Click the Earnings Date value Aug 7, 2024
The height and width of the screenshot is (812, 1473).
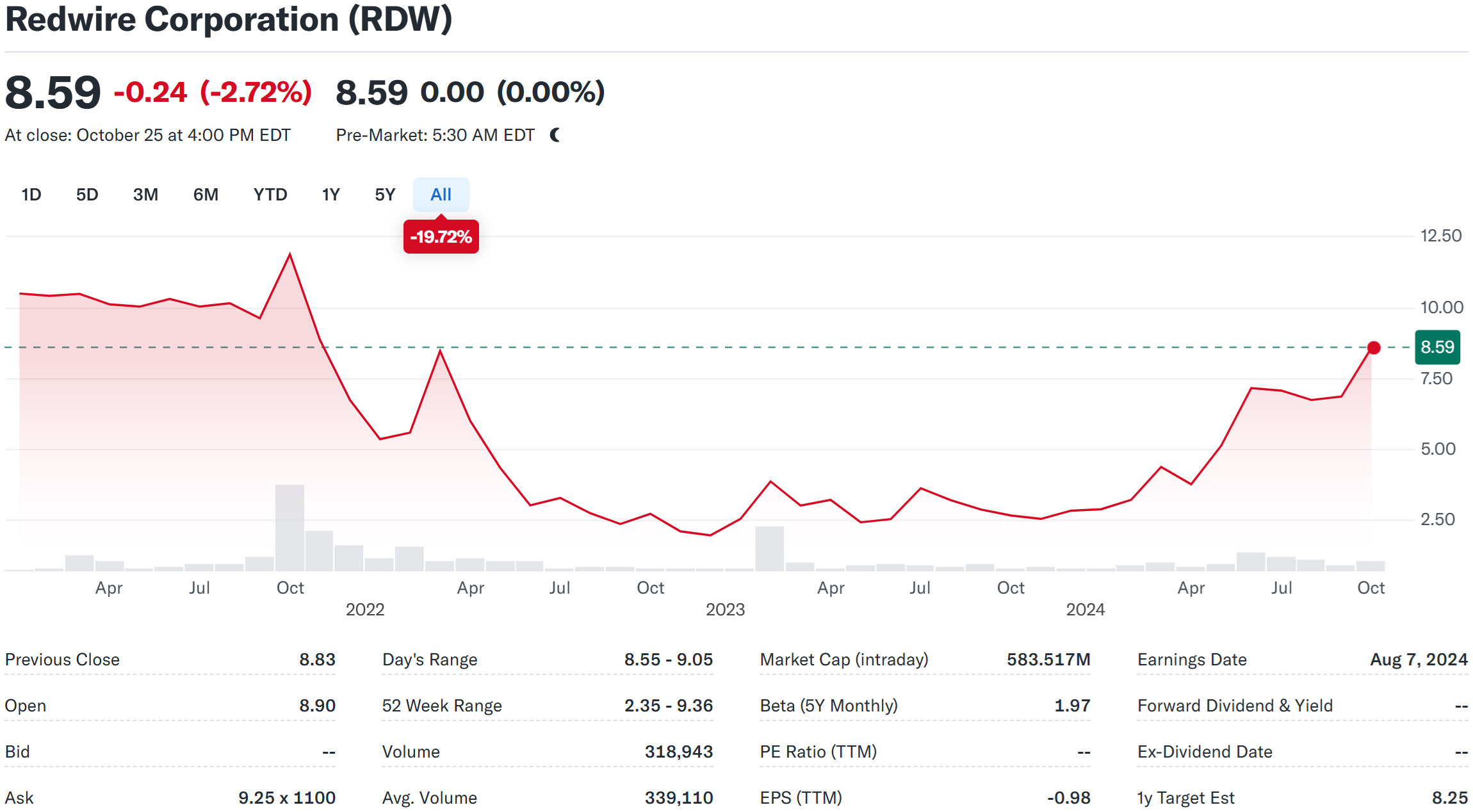[x=1419, y=660]
